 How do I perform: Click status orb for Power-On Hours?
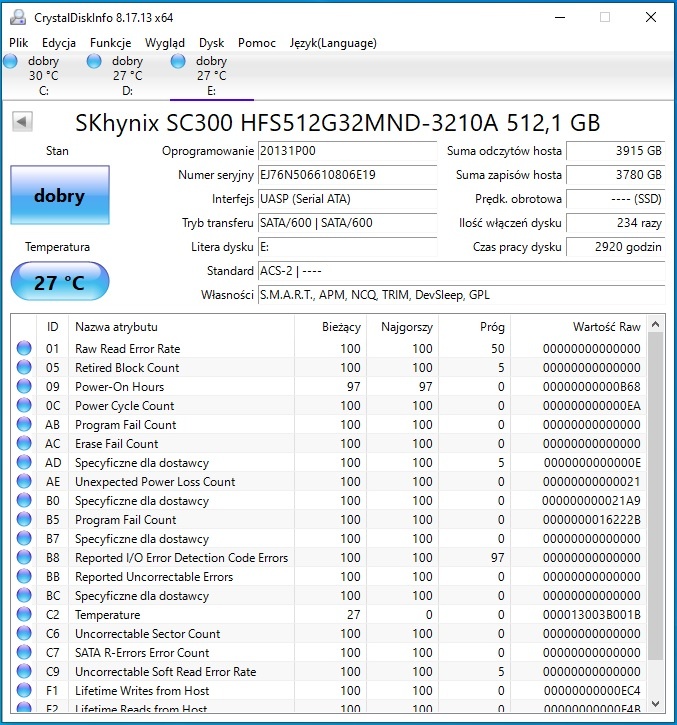point(24,386)
